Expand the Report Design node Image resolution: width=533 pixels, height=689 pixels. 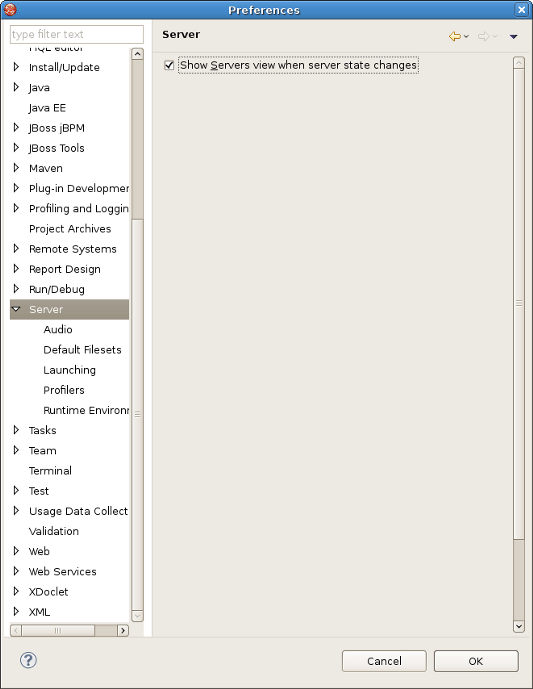[16, 268]
